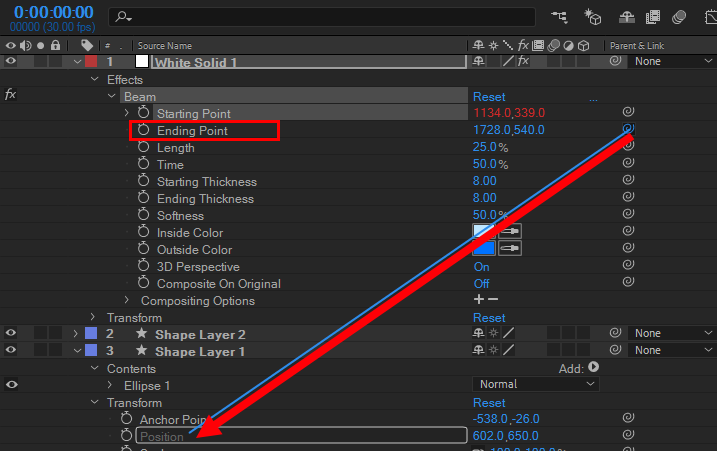Collapse Shape Layer 1 properties
717x451 pixels.
(77, 351)
